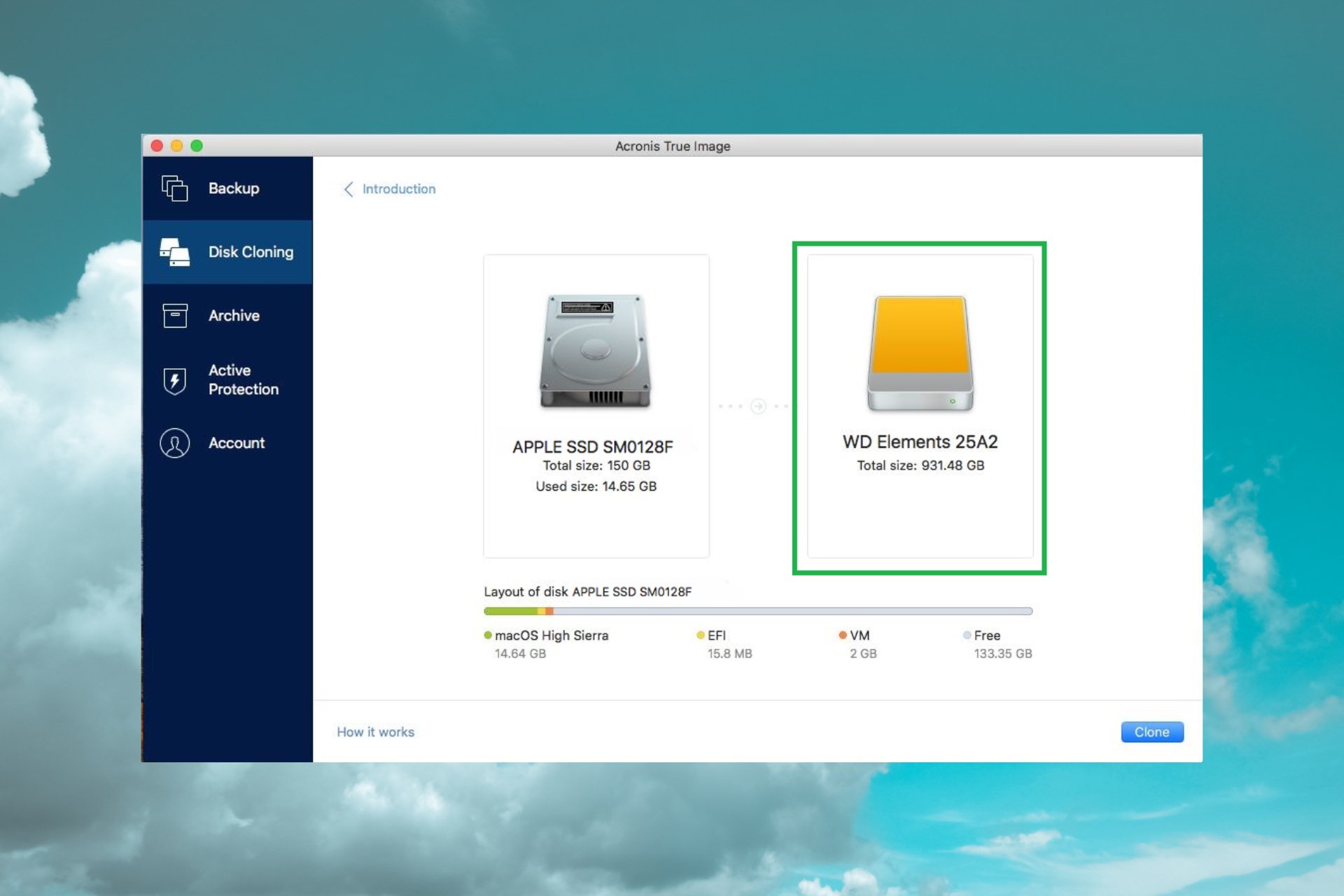Click the Free legend dot
This screenshot has width=1344, height=896.
pyautogui.click(x=967, y=636)
